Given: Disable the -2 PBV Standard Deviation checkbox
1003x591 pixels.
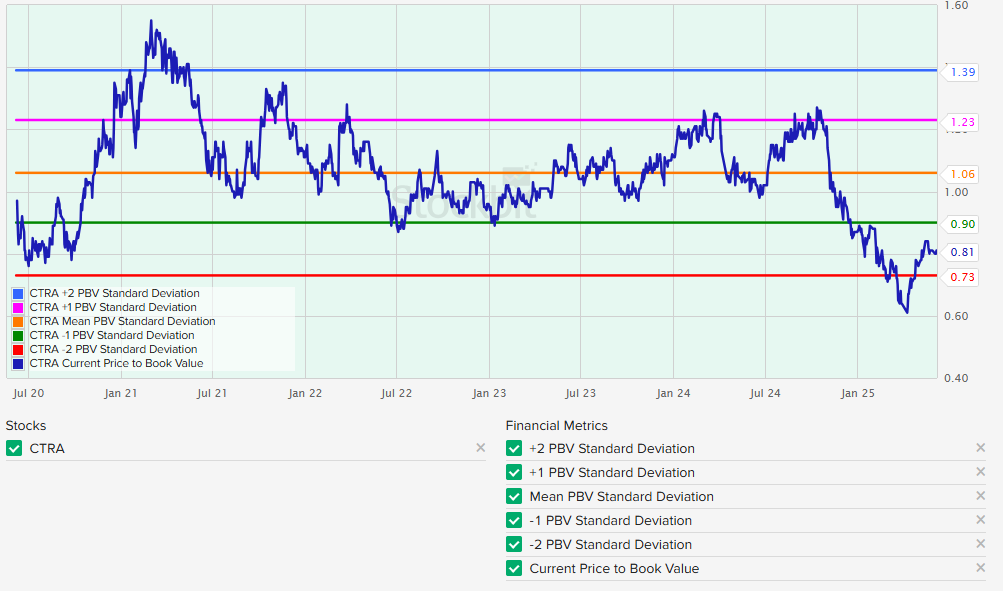Looking at the screenshot, I should (514, 545).
